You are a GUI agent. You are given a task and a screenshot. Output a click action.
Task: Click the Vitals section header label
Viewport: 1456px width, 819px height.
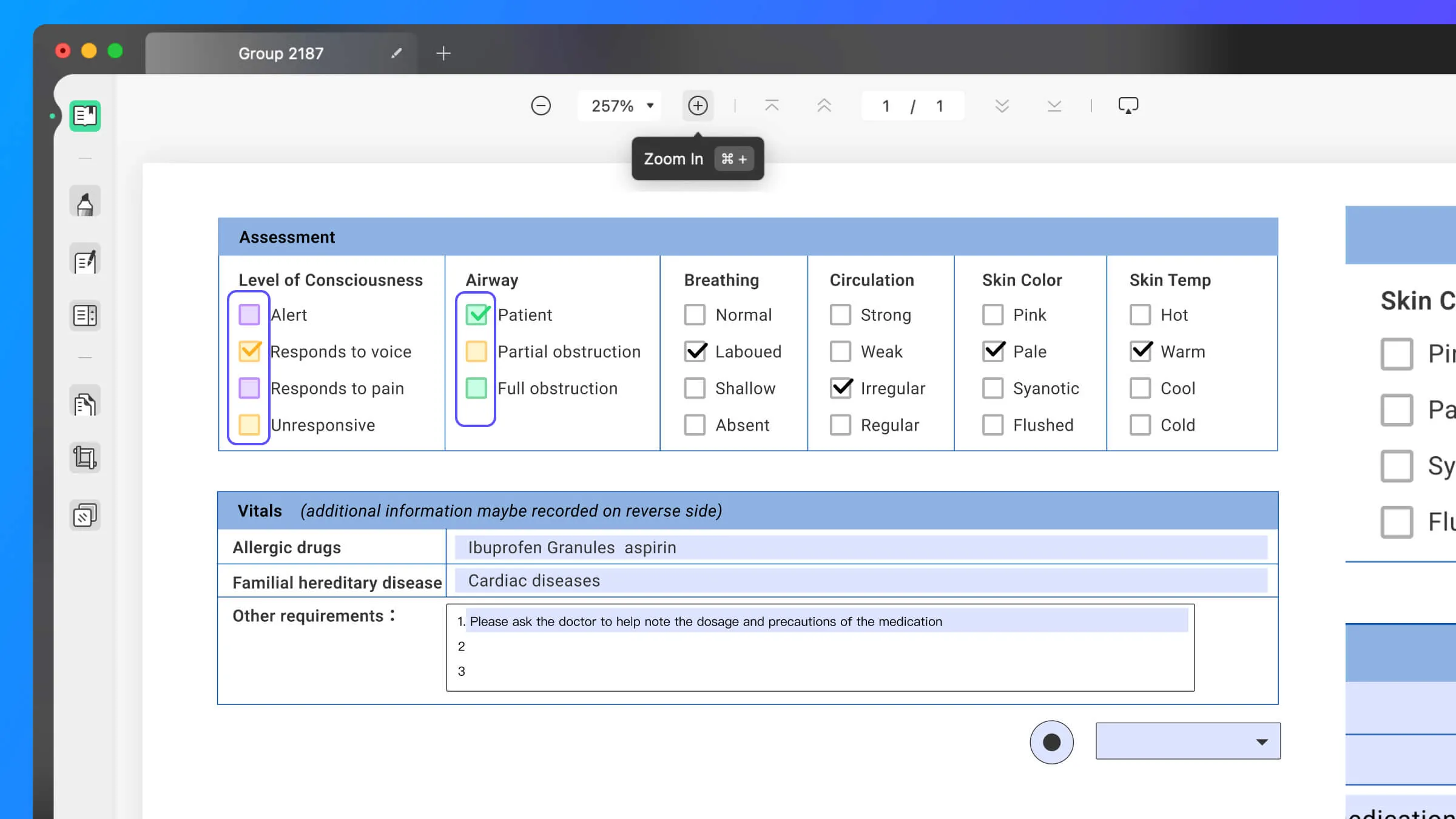point(260,510)
